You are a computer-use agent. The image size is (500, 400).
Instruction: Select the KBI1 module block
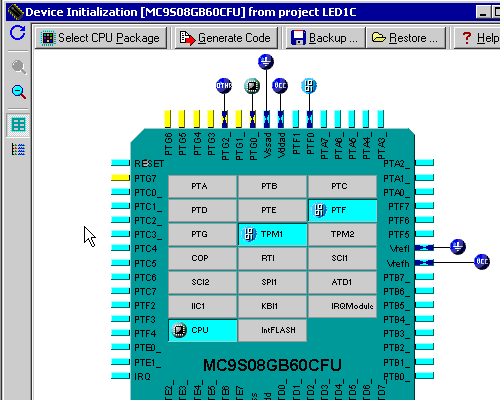click(272, 306)
